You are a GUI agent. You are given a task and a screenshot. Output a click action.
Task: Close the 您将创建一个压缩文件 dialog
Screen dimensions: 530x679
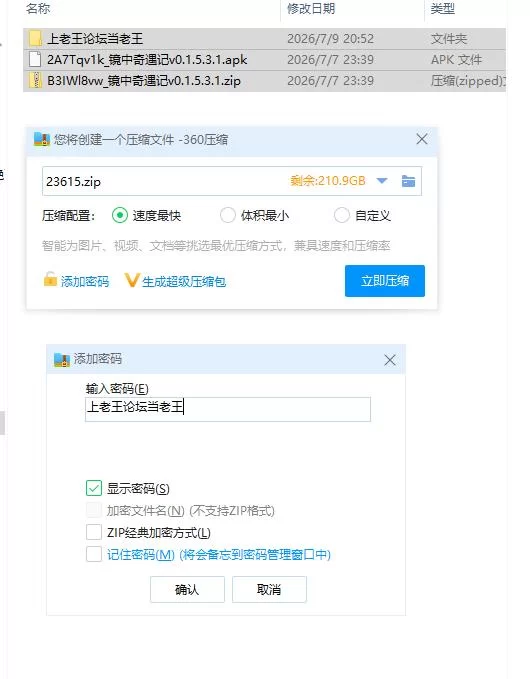(422, 139)
